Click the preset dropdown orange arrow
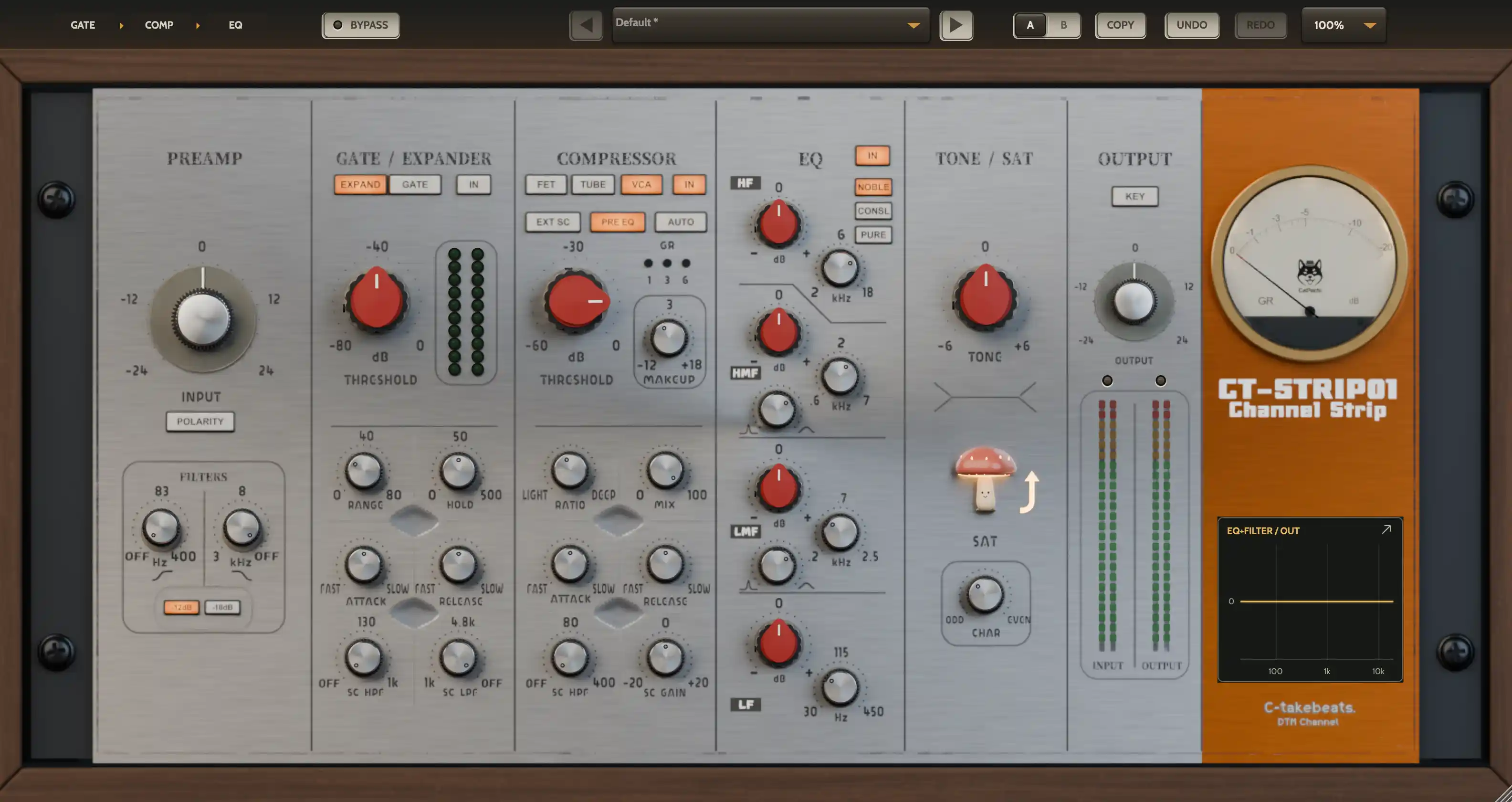The image size is (1512, 802). tap(913, 25)
